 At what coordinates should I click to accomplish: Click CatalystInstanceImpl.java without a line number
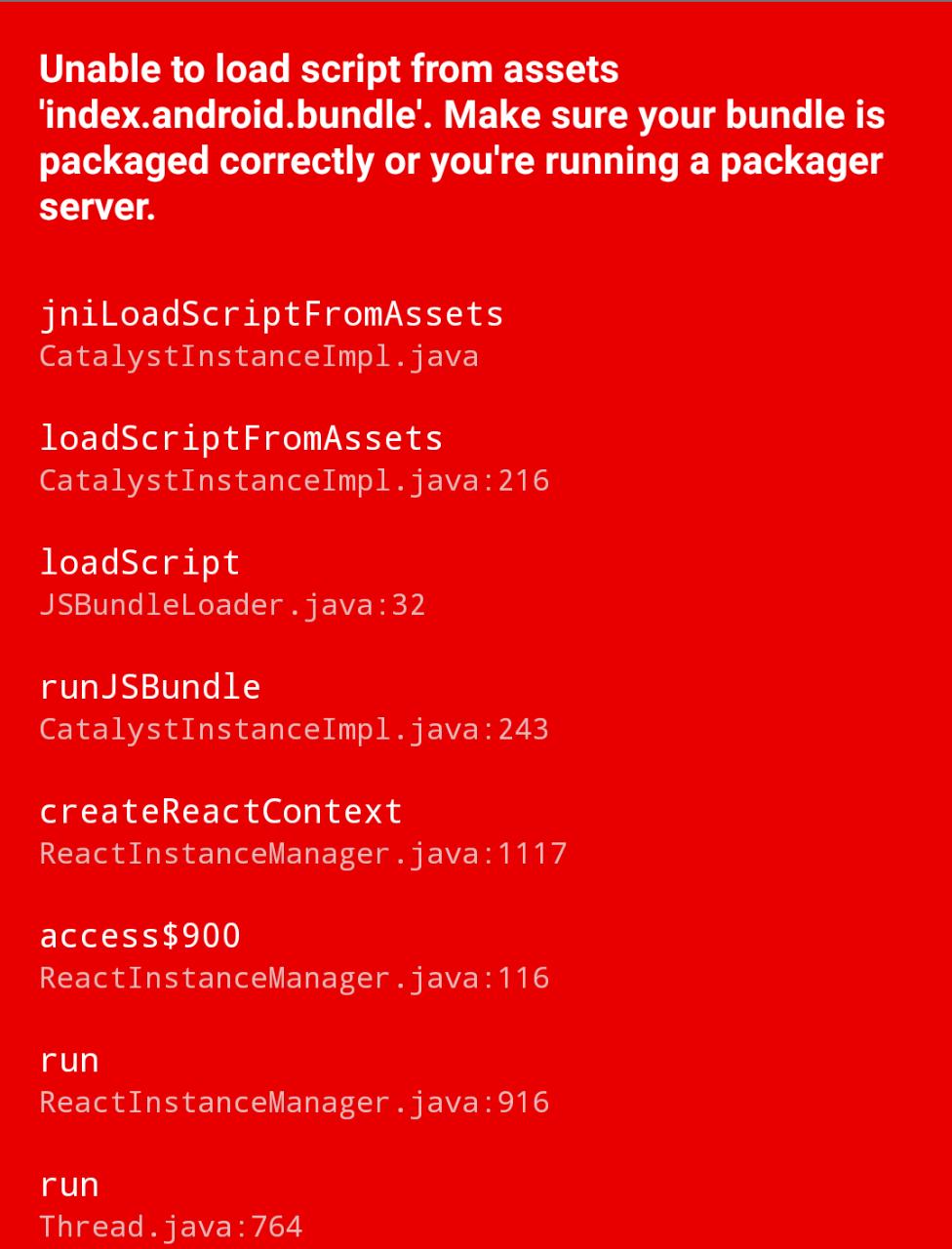(258, 356)
